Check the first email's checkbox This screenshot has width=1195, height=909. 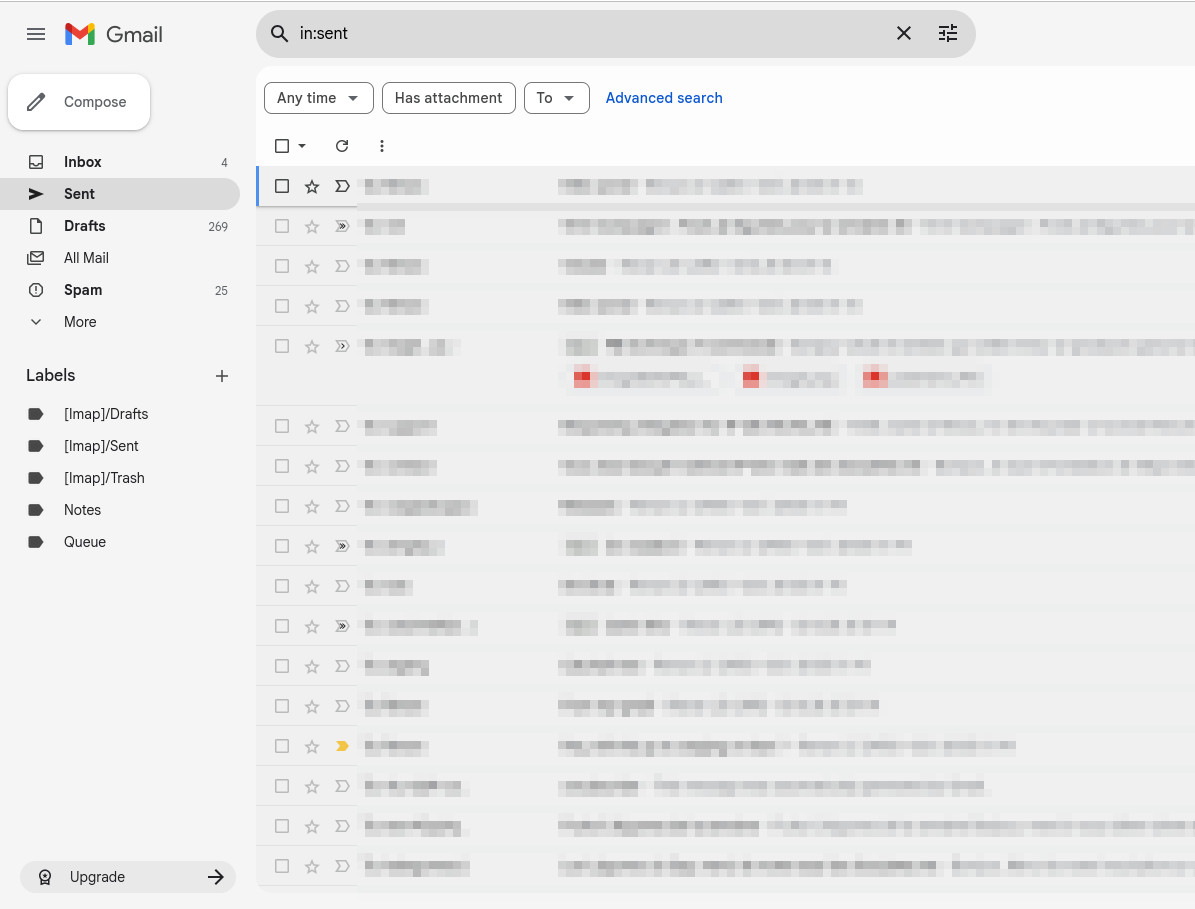pos(282,186)
